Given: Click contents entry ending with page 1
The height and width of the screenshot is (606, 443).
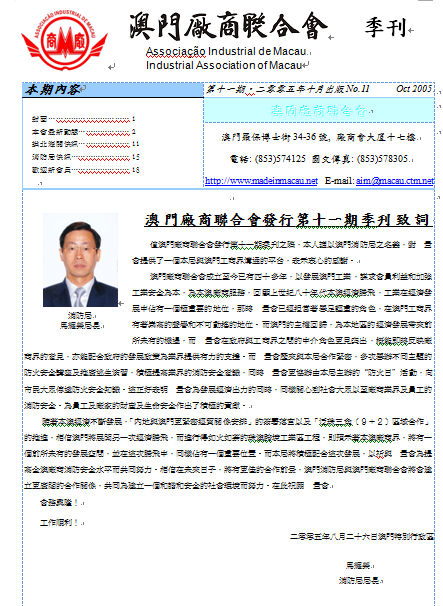Looking at the screenshot, I should pos(83,119).
